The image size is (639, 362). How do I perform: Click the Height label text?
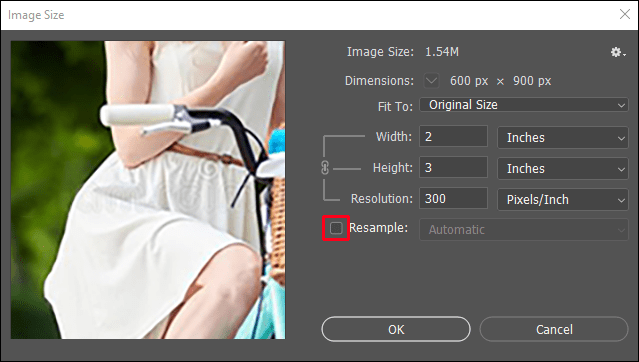click(393, 168)
